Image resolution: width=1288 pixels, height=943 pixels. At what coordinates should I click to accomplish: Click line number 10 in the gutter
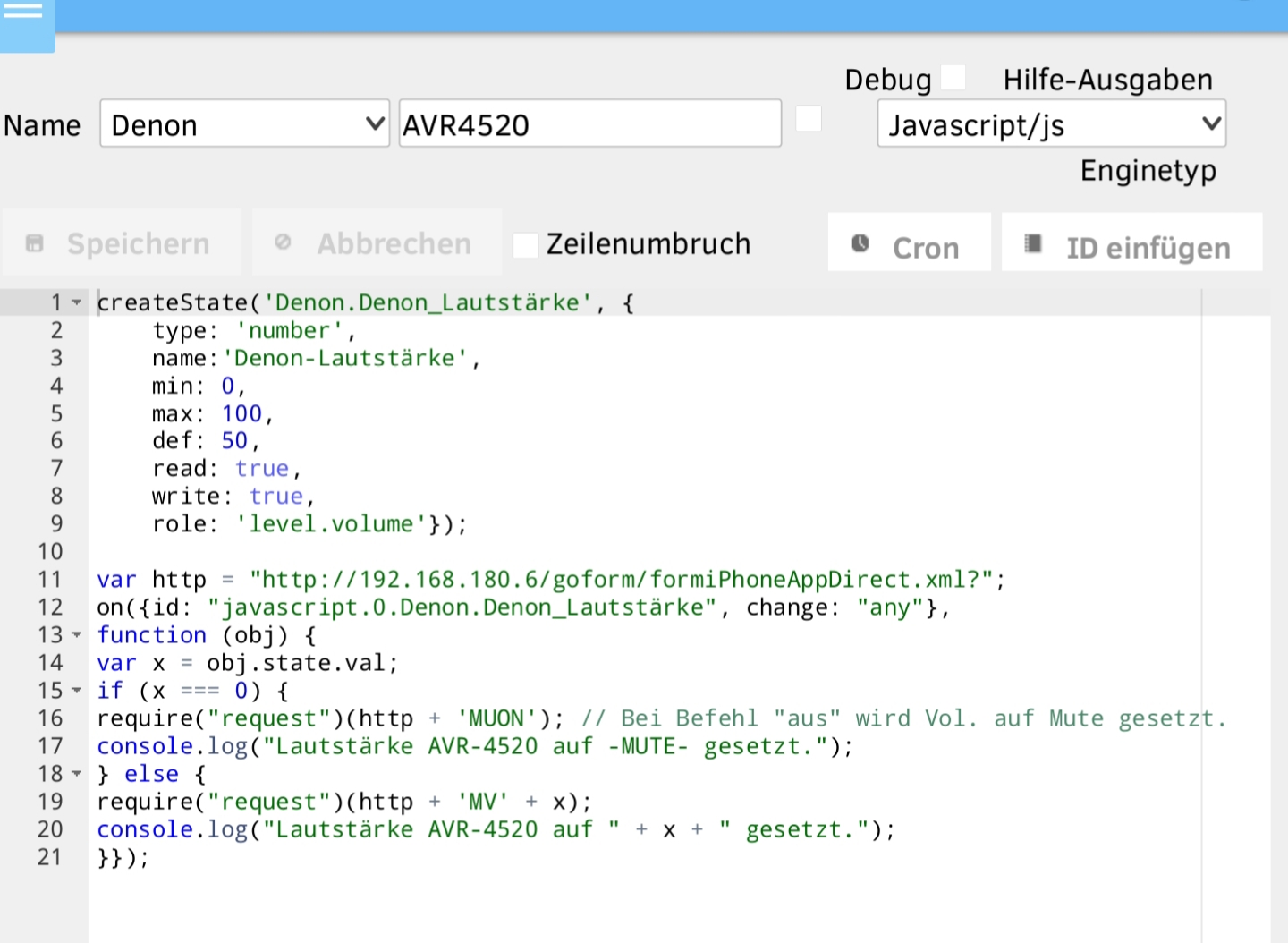pyautogui.click(x=50, y=552)
